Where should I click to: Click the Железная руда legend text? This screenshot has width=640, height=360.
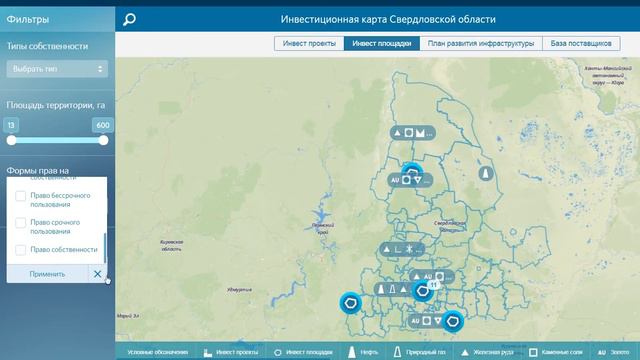pyautogui.click(x=493, y=352)
